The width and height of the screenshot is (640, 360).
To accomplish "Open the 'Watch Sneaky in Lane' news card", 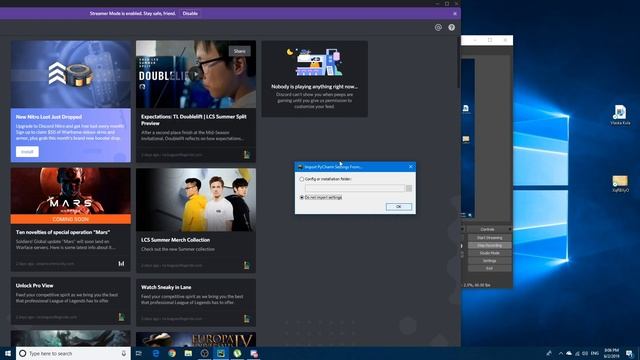I will tap(196, 302).
